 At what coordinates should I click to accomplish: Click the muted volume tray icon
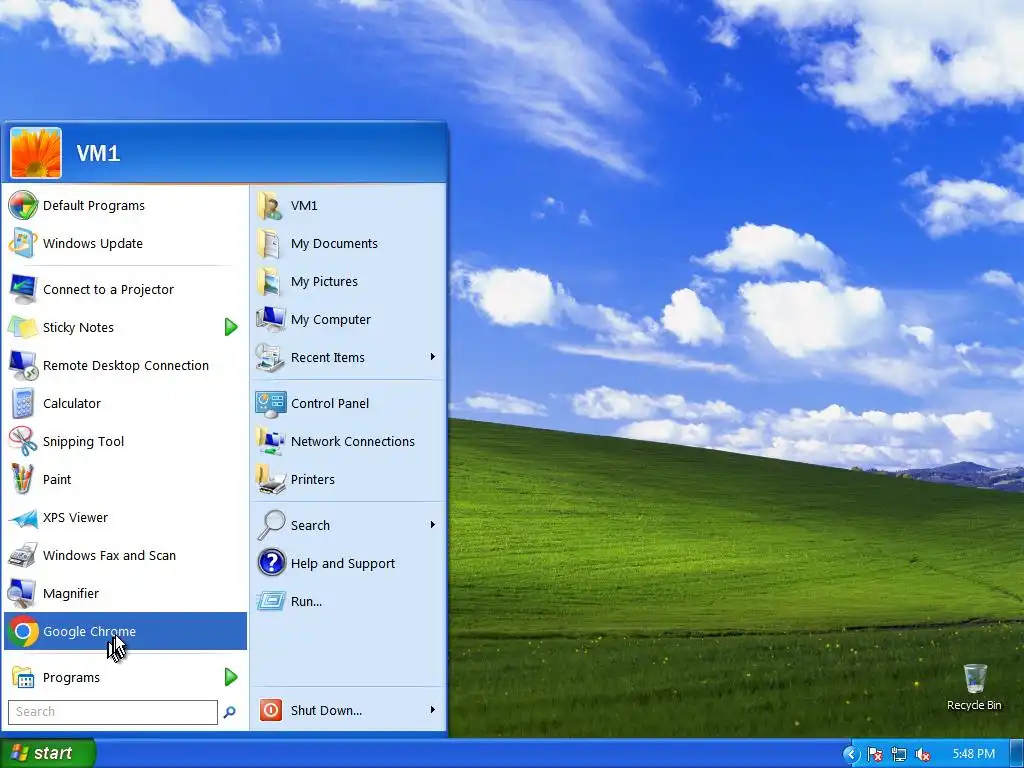pos(923,755)
